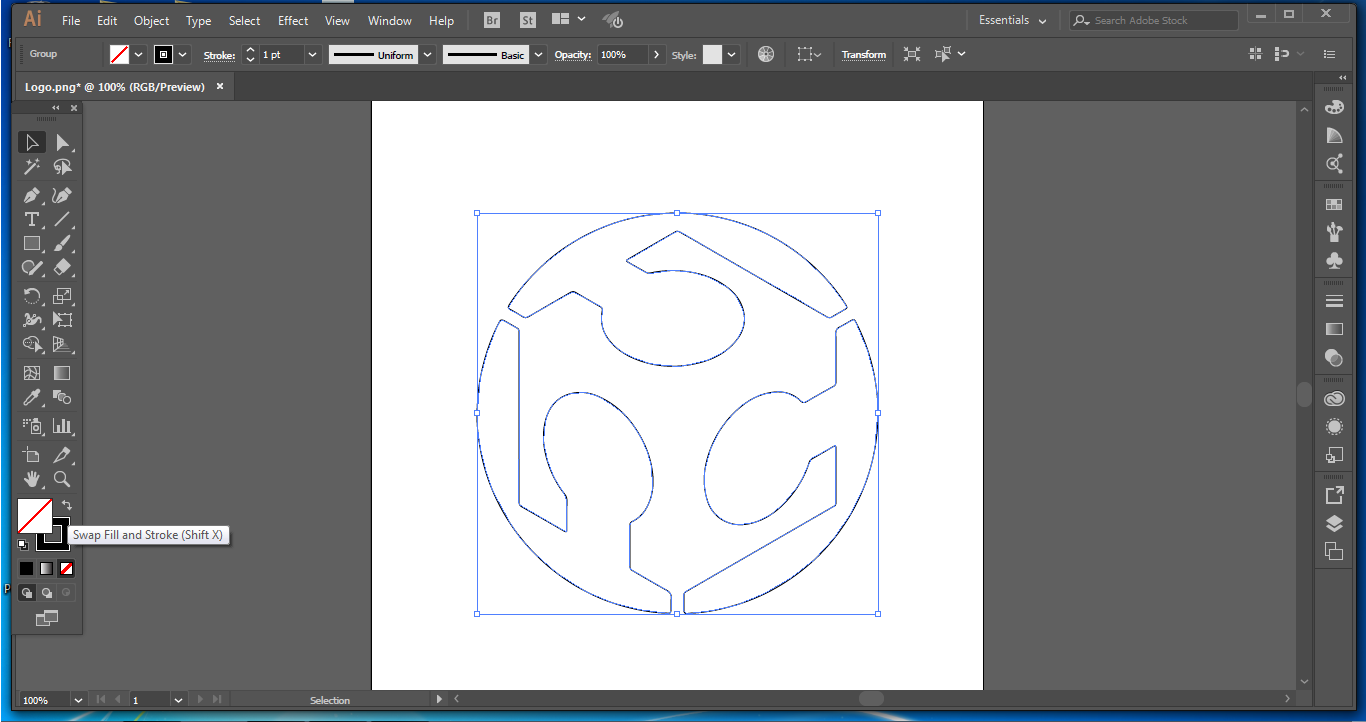Select the Scale tool
The height and width of the screenshot is (722, 1366).
point(62,296)
